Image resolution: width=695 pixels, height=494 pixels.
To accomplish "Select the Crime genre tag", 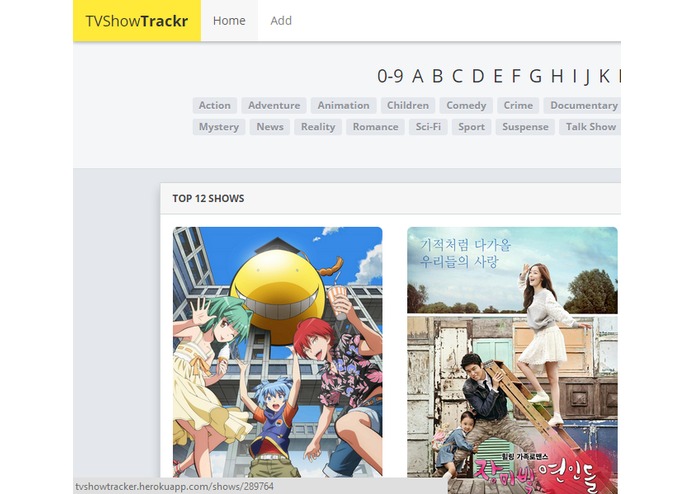I will coord(518,105).
